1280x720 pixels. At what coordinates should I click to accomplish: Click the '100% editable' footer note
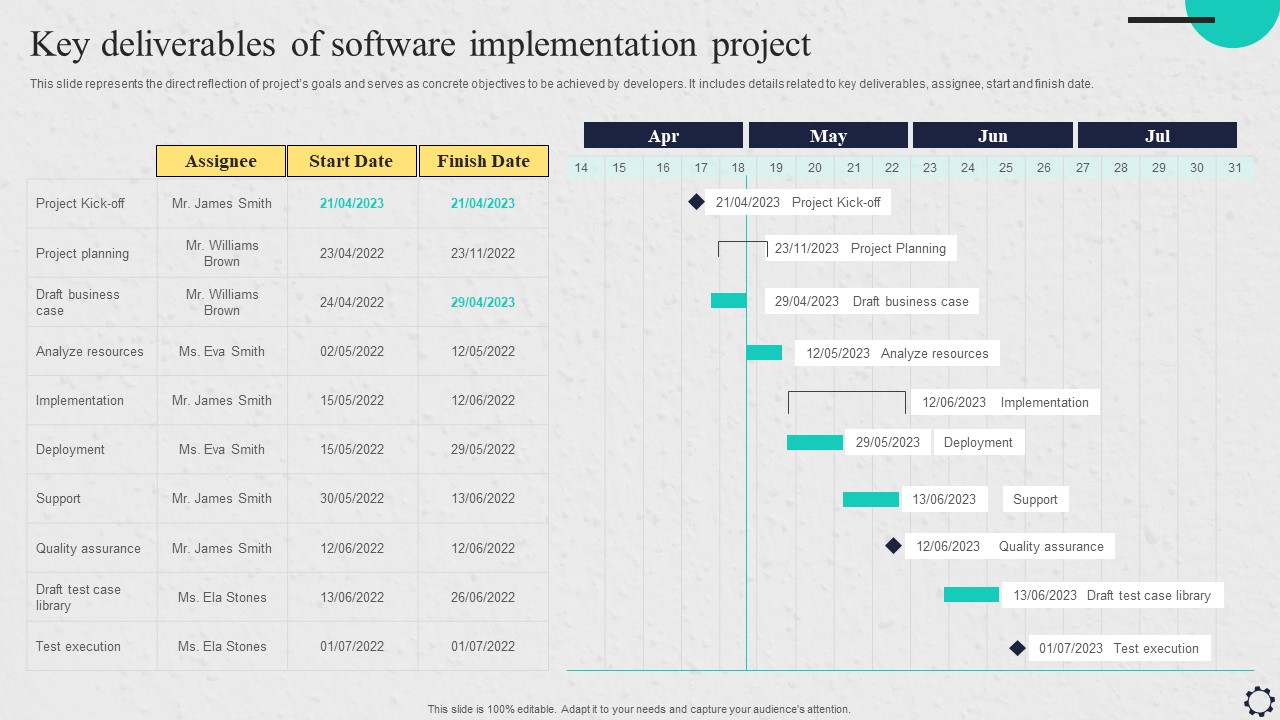pyautogui.click(x=639, y=709)
